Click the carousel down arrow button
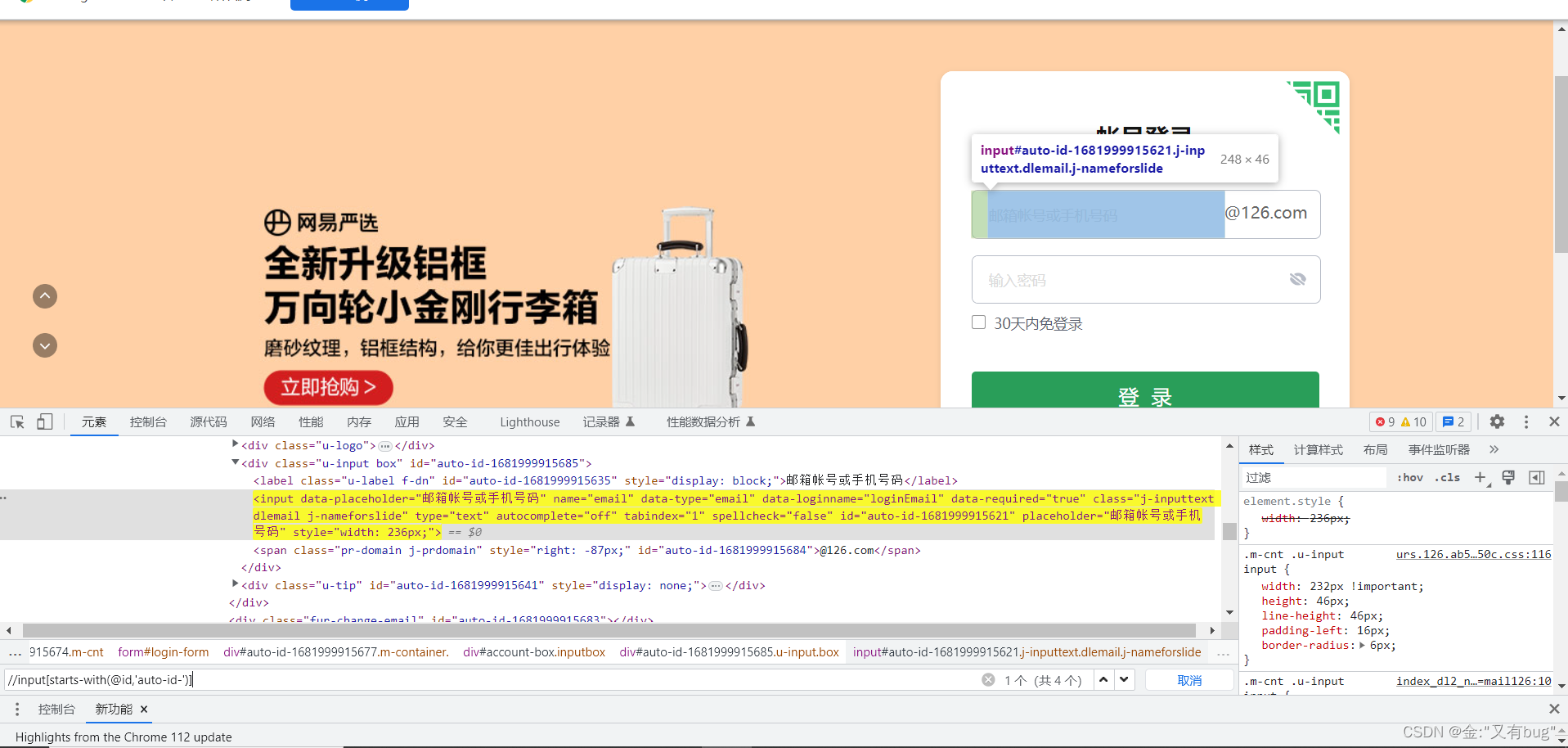The width and height of the screenshot is (1568, 748). (x=45, y=345)
